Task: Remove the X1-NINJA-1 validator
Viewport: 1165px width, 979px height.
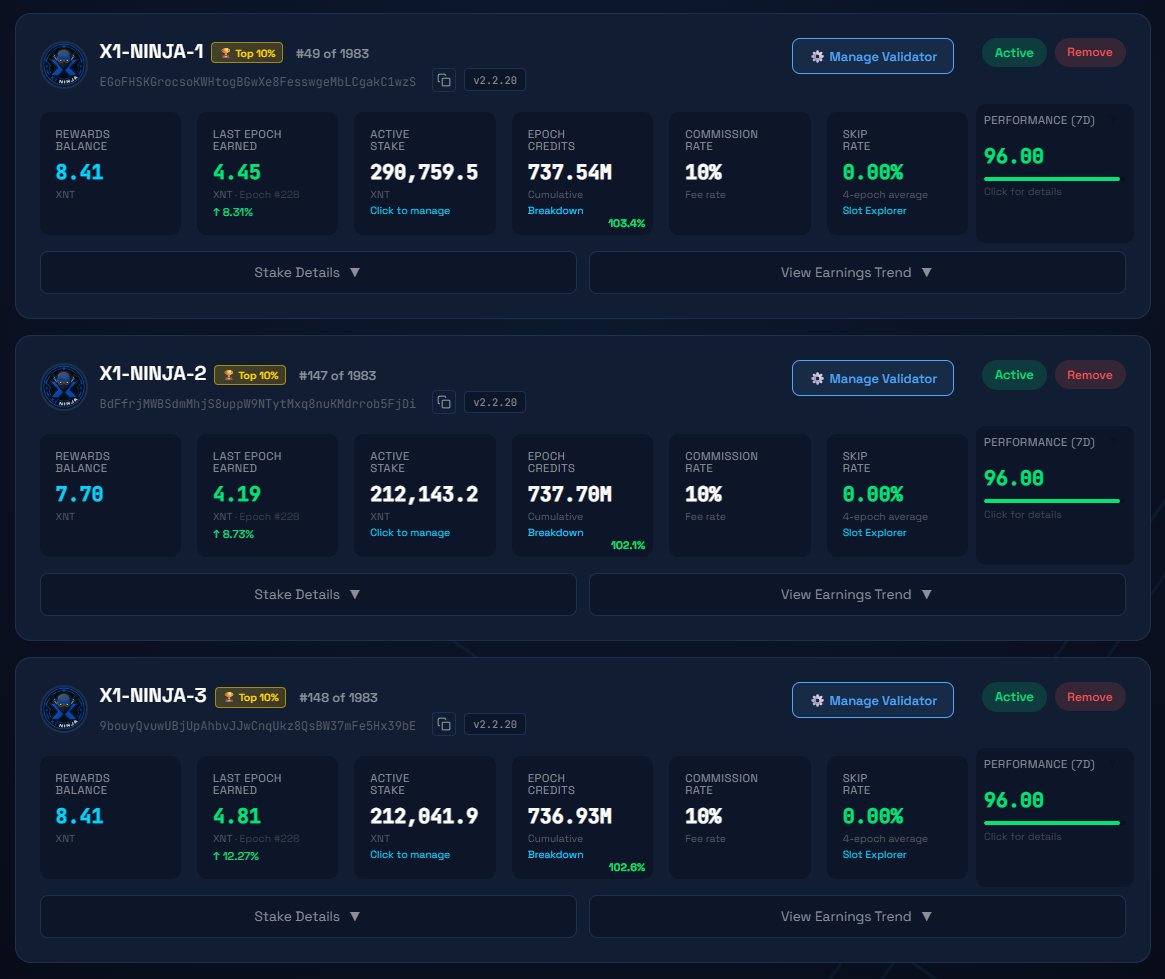Action: tap(1090, 52)
